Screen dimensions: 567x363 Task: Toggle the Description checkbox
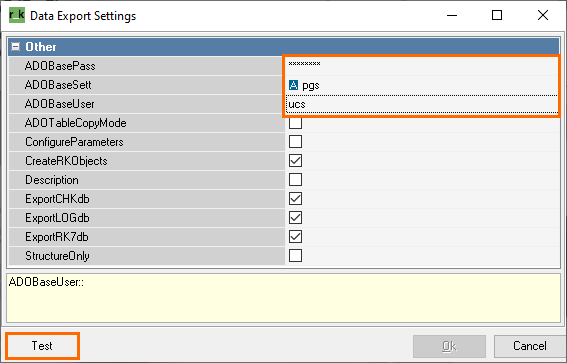tap(295, 180)
